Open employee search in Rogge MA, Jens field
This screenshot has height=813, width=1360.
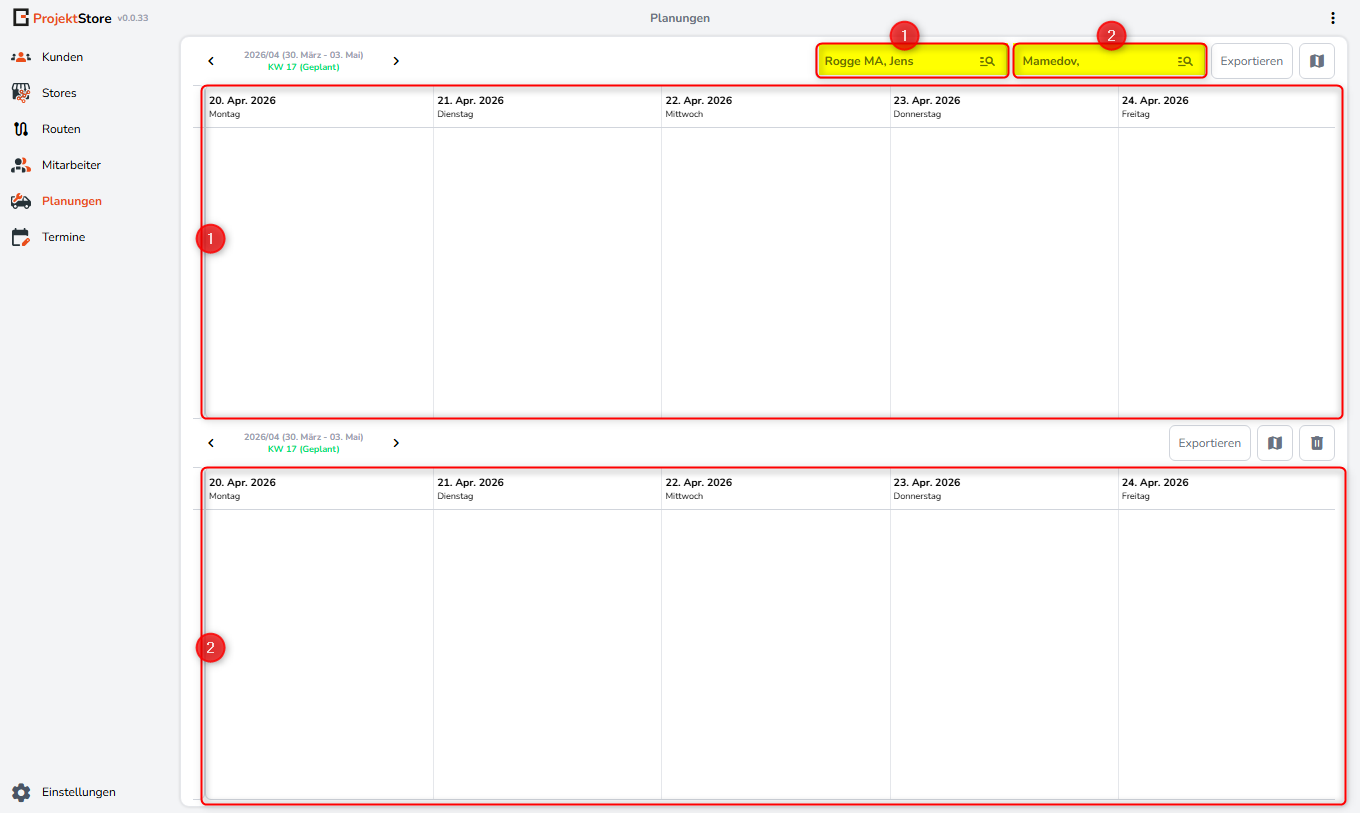coord(987,61)
